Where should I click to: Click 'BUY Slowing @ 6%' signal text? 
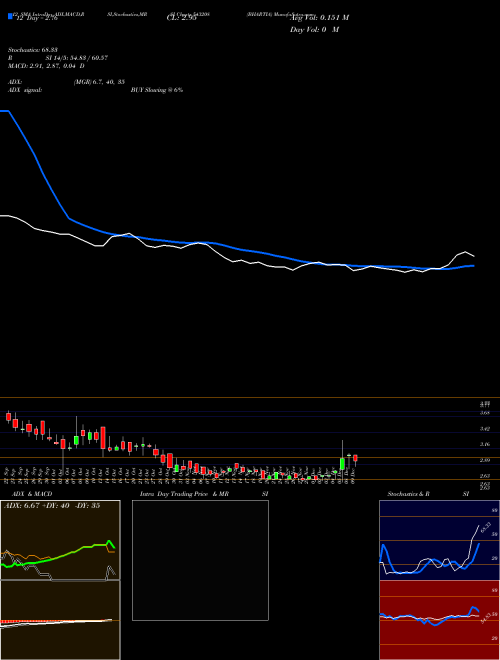pyautogui.click(x=157, y=90)
